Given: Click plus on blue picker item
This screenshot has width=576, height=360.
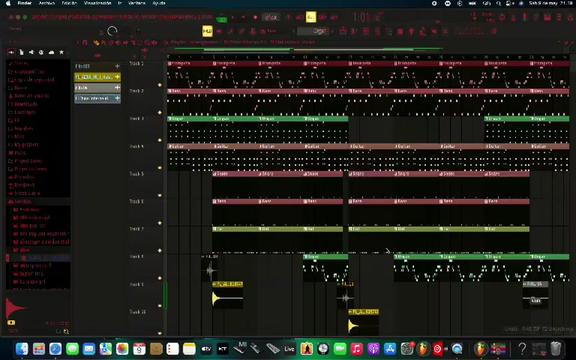Looking at the screenshot, I should [x=117, y=98].
